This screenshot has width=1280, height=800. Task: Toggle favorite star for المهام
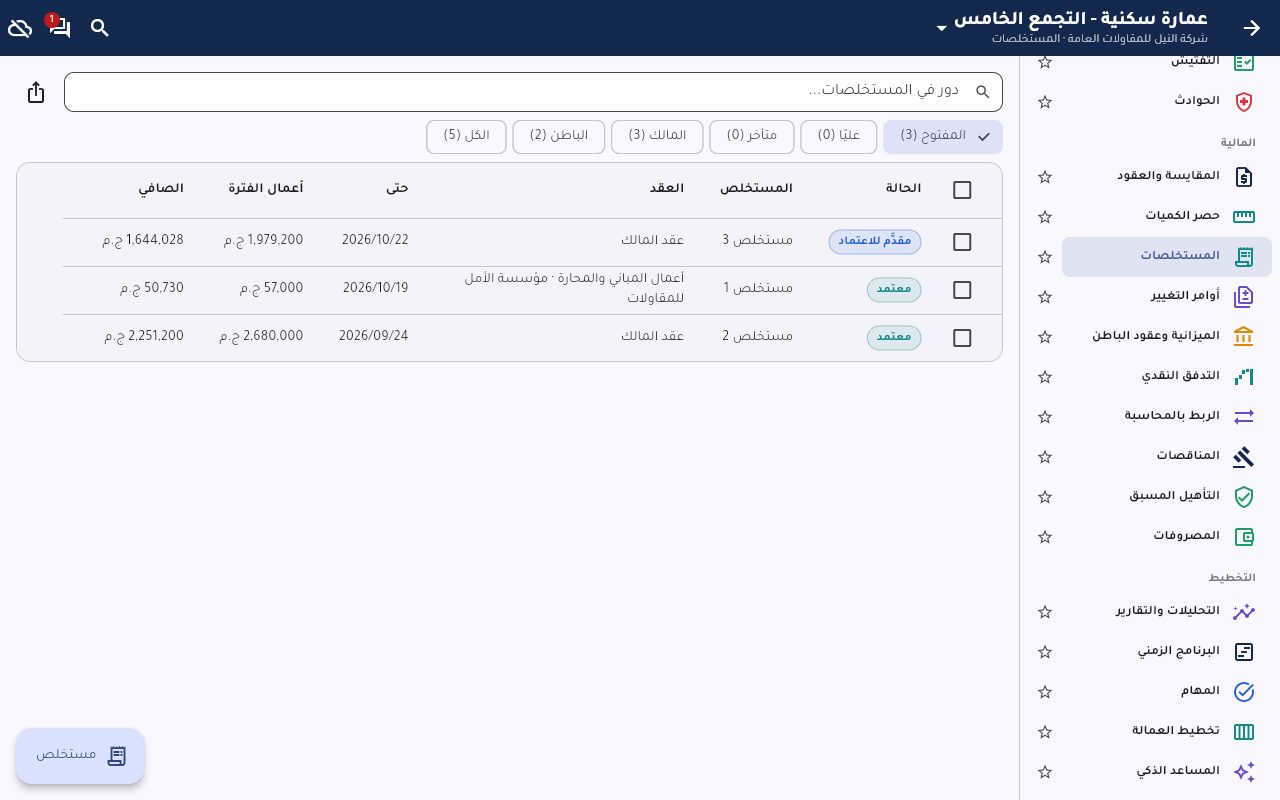click(x=1045, y=692)
